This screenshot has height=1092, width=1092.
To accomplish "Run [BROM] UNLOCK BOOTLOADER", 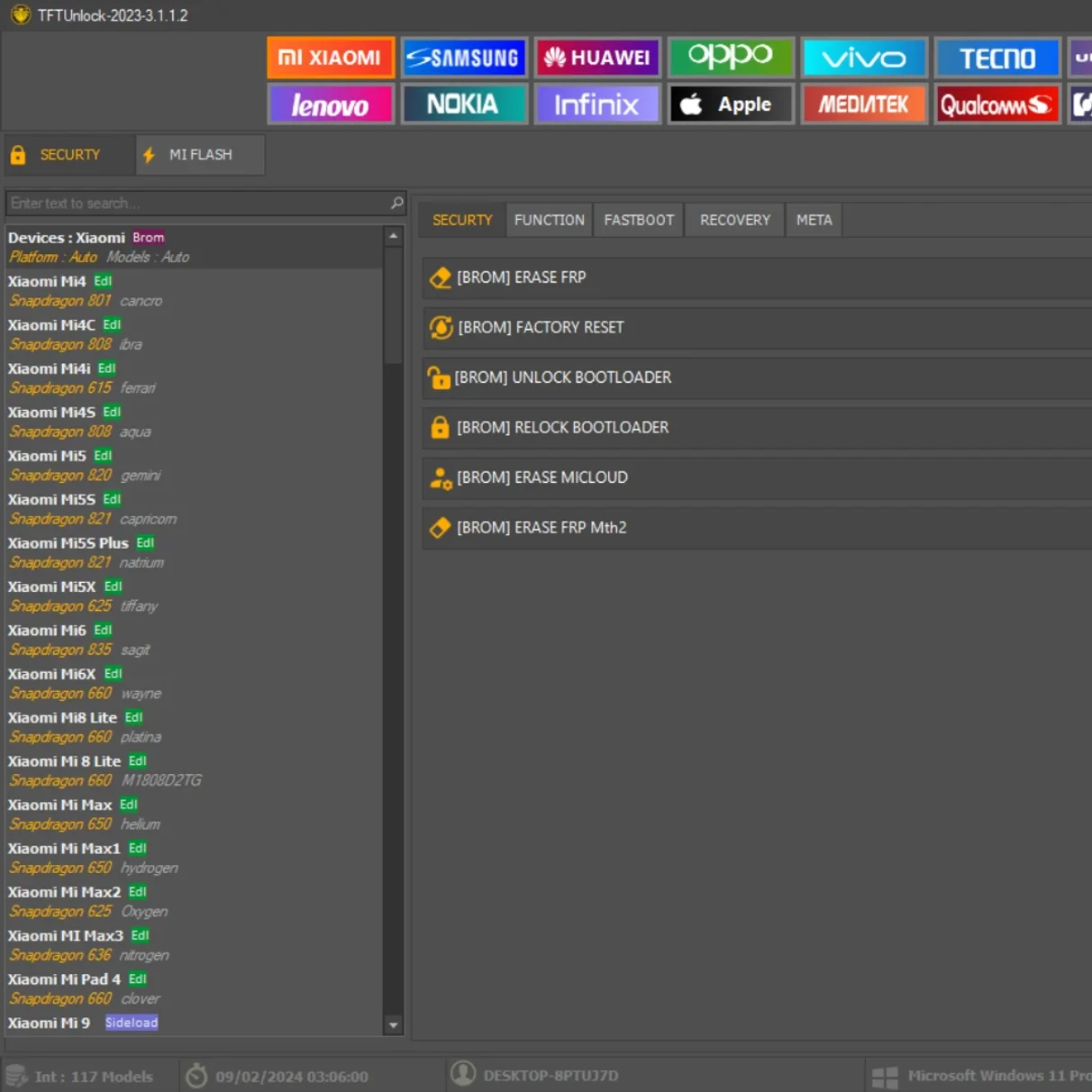I will [x=757, y=378].
